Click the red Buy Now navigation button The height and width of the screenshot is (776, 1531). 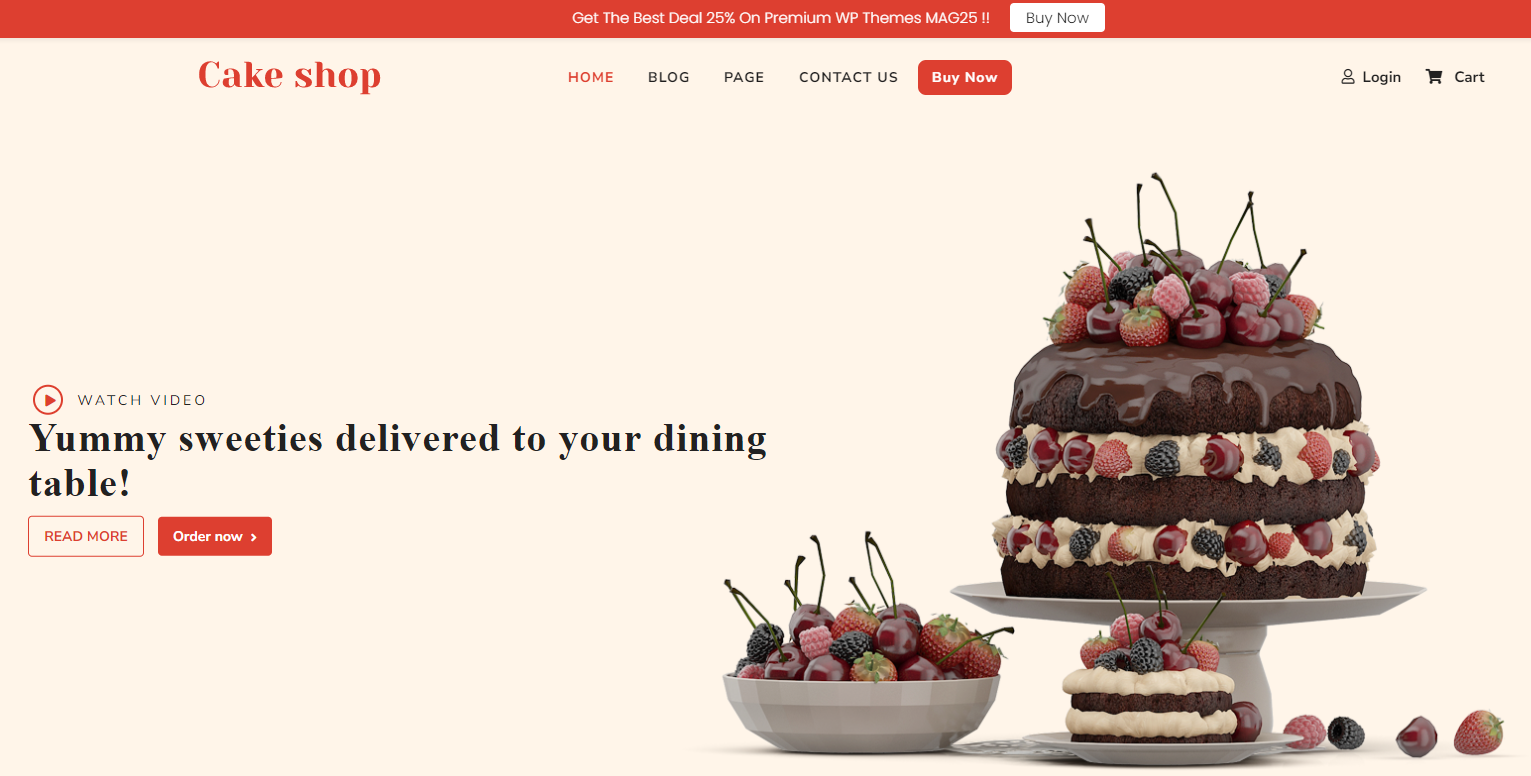[965, 78]
